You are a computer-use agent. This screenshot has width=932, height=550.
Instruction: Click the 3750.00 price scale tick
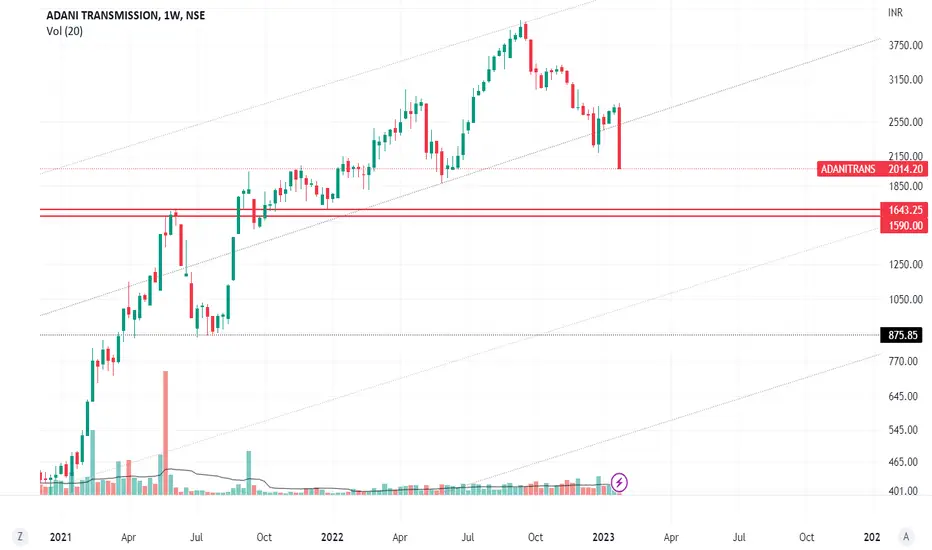pyautogui.click(x=906, y=46)
